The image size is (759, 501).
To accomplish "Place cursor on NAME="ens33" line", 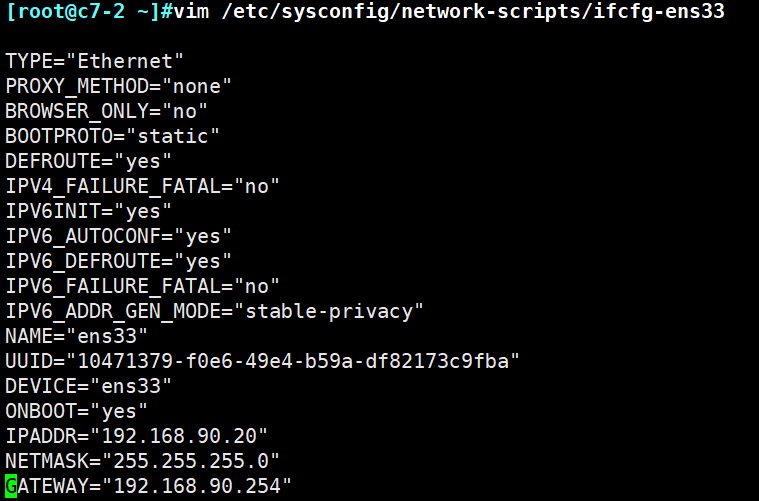I will 77,336.
